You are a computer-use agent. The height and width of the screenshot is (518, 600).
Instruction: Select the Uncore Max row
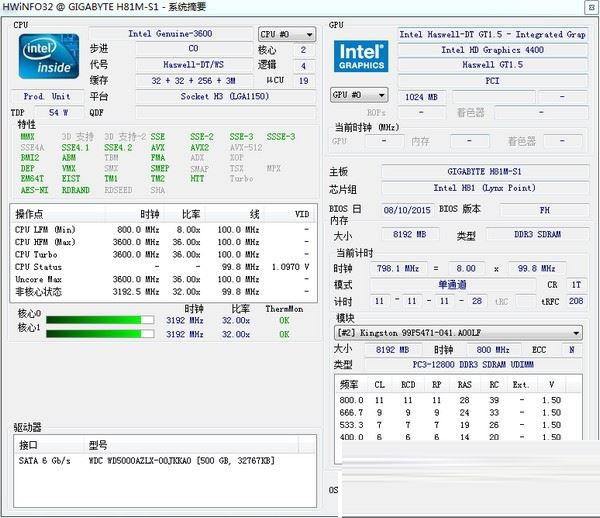coord(163,279)
